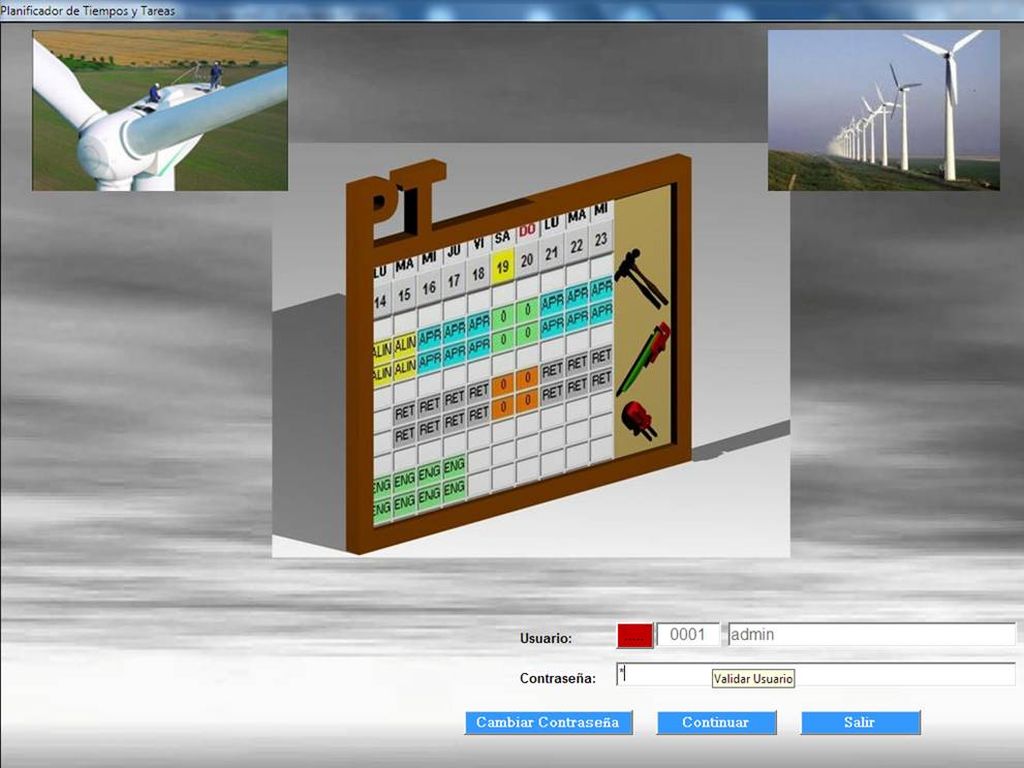
Task: Click the user code field showing 0001
Action: pos(688,635)
